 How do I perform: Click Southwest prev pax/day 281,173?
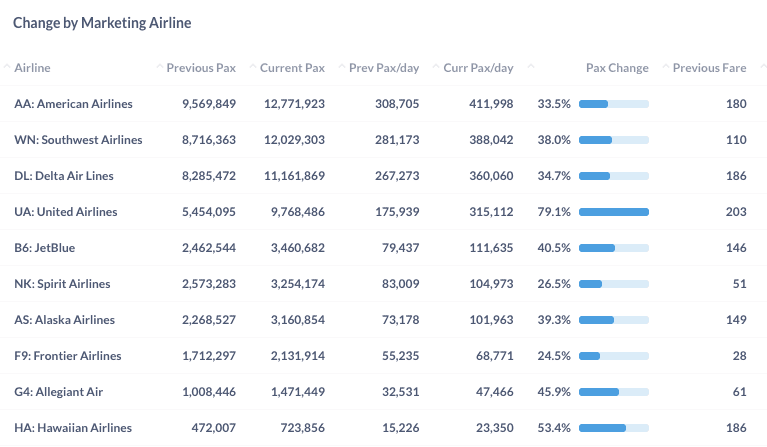pos(397,140)
